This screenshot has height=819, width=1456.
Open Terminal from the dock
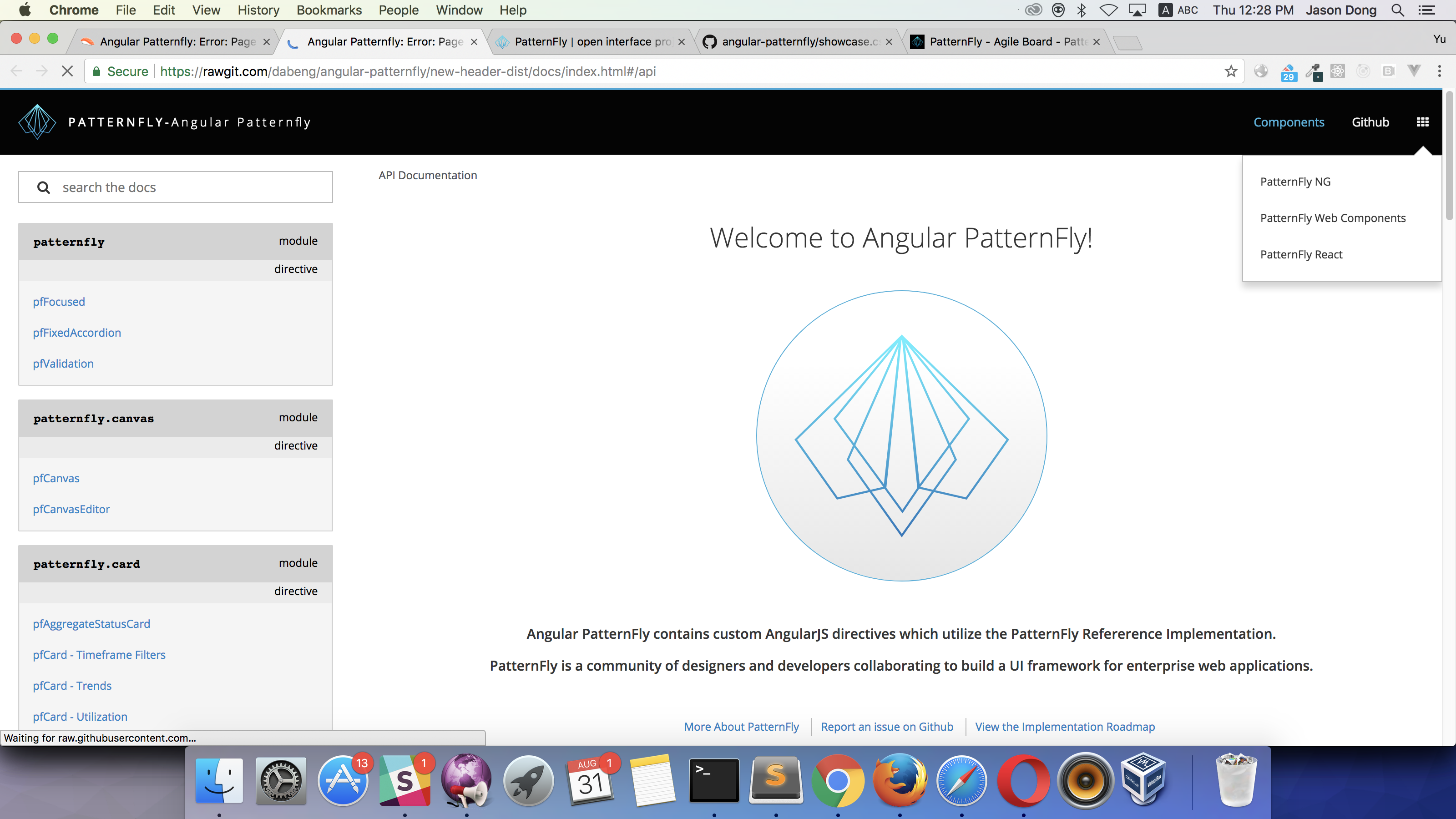click(714, 781)
